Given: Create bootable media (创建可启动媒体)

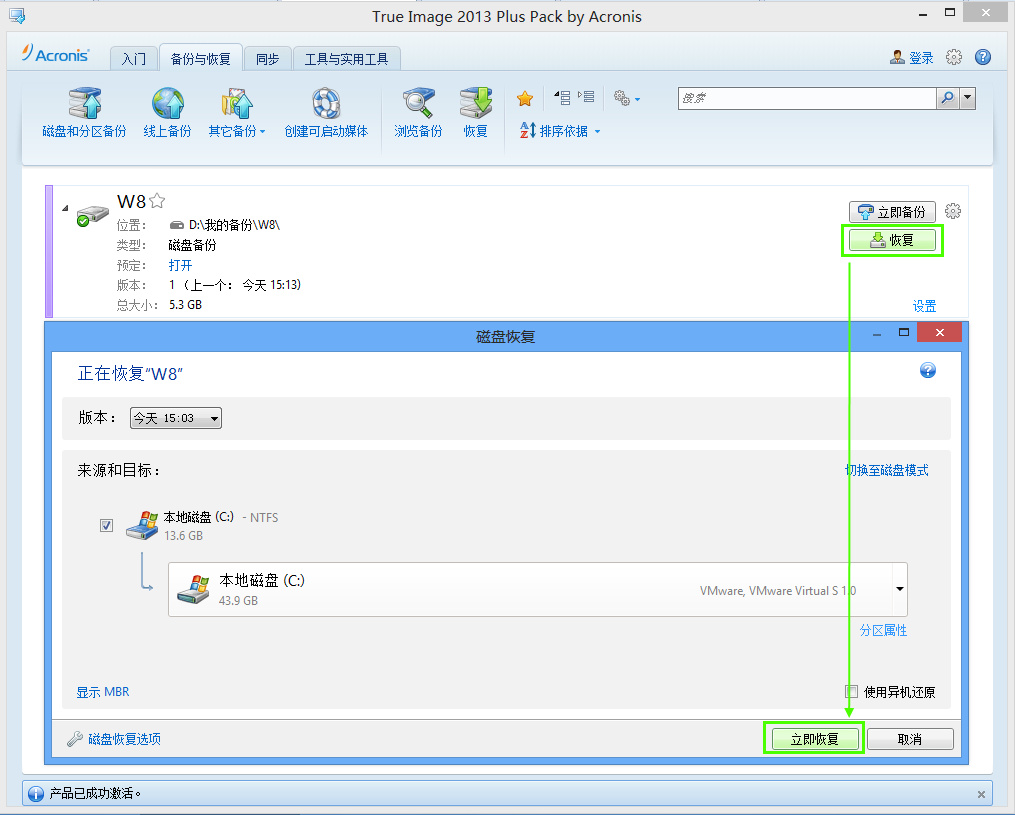Looking at the screenshot, I should click(326, 113).
